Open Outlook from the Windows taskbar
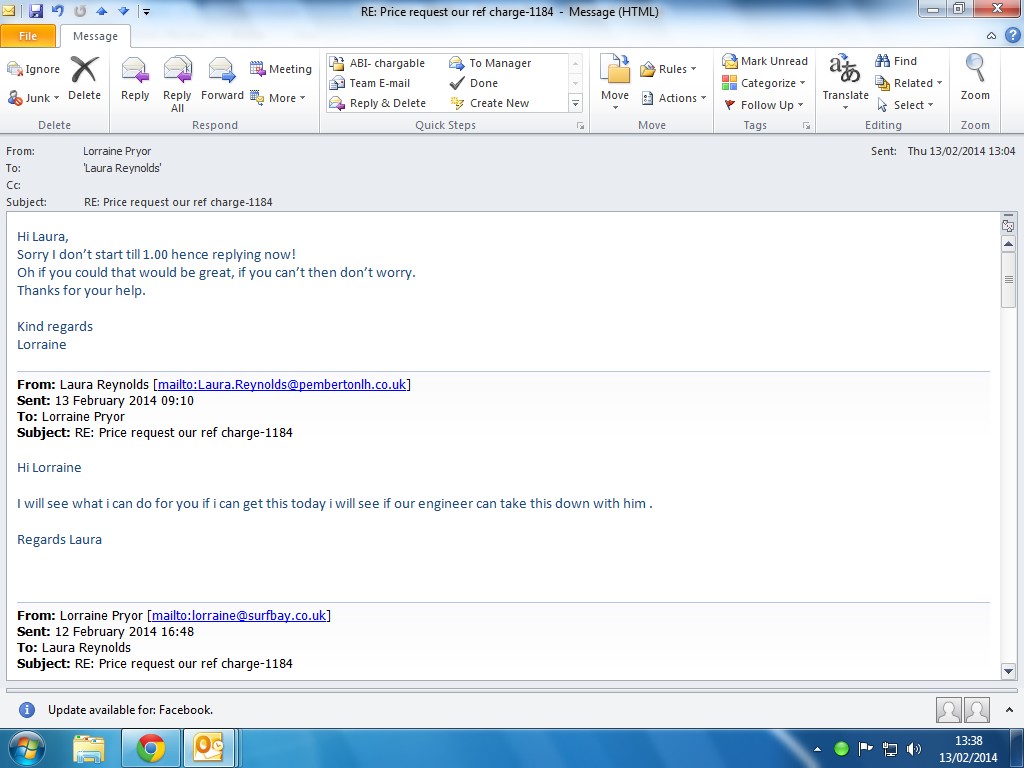 [212, 748]
